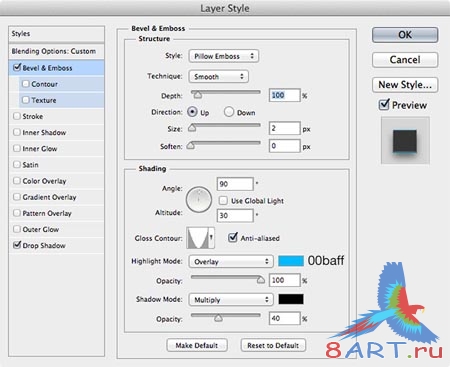Enable the Contour checkbox
This screenshot has height=367, width=450.
(26, 84)
